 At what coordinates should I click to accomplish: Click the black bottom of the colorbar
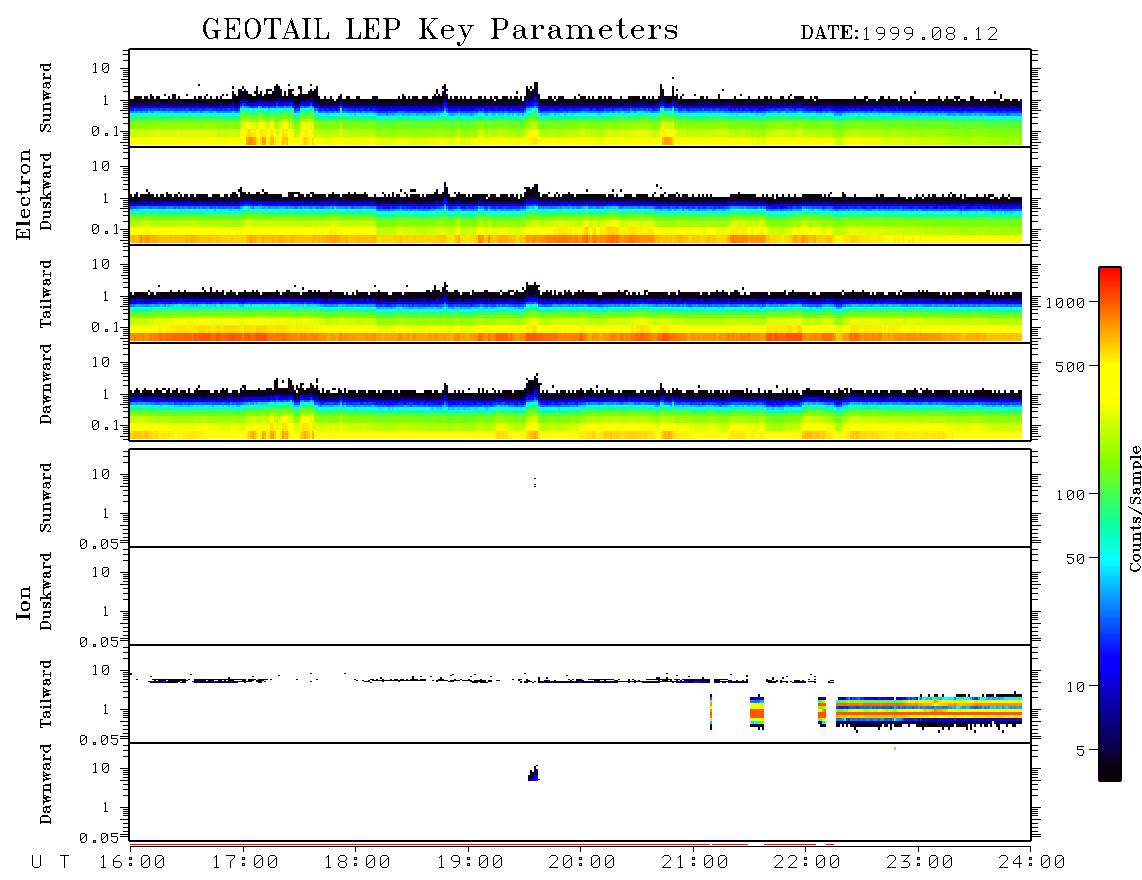pyautogui.click(x=1110, y=771)
